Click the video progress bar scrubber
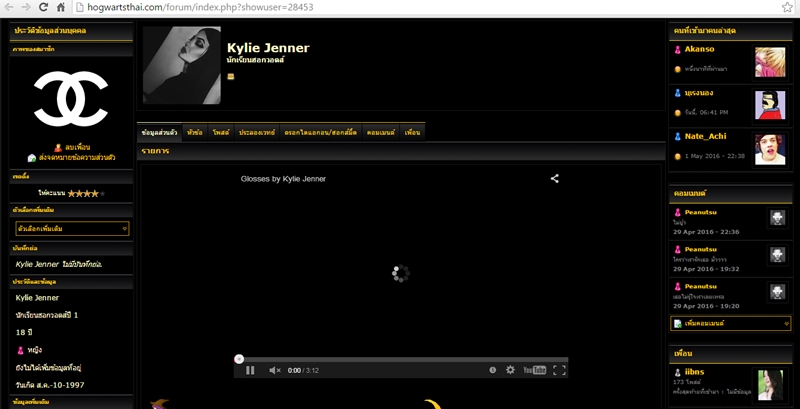 click(239, 359)
